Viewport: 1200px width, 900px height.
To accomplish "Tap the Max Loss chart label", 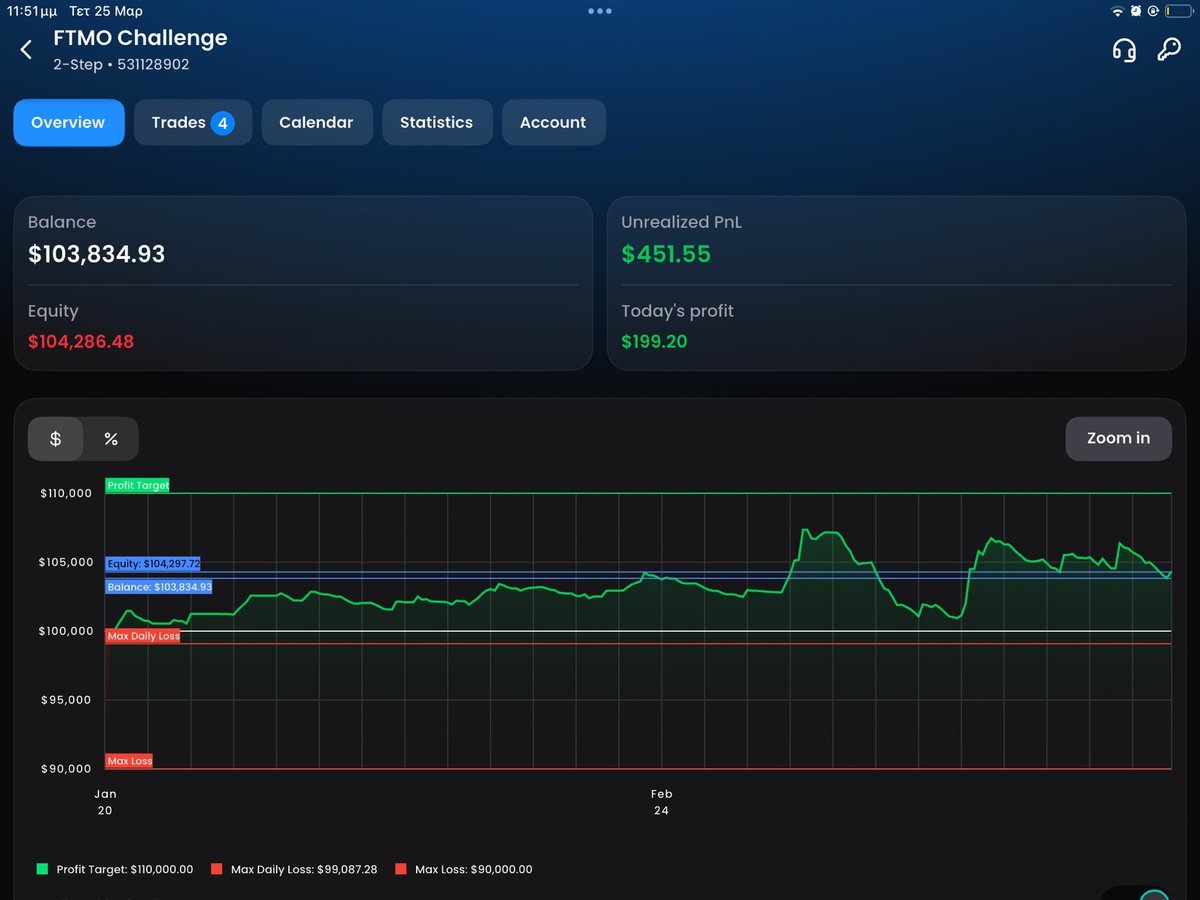I will pyautogui.click(x=129, y=761).
